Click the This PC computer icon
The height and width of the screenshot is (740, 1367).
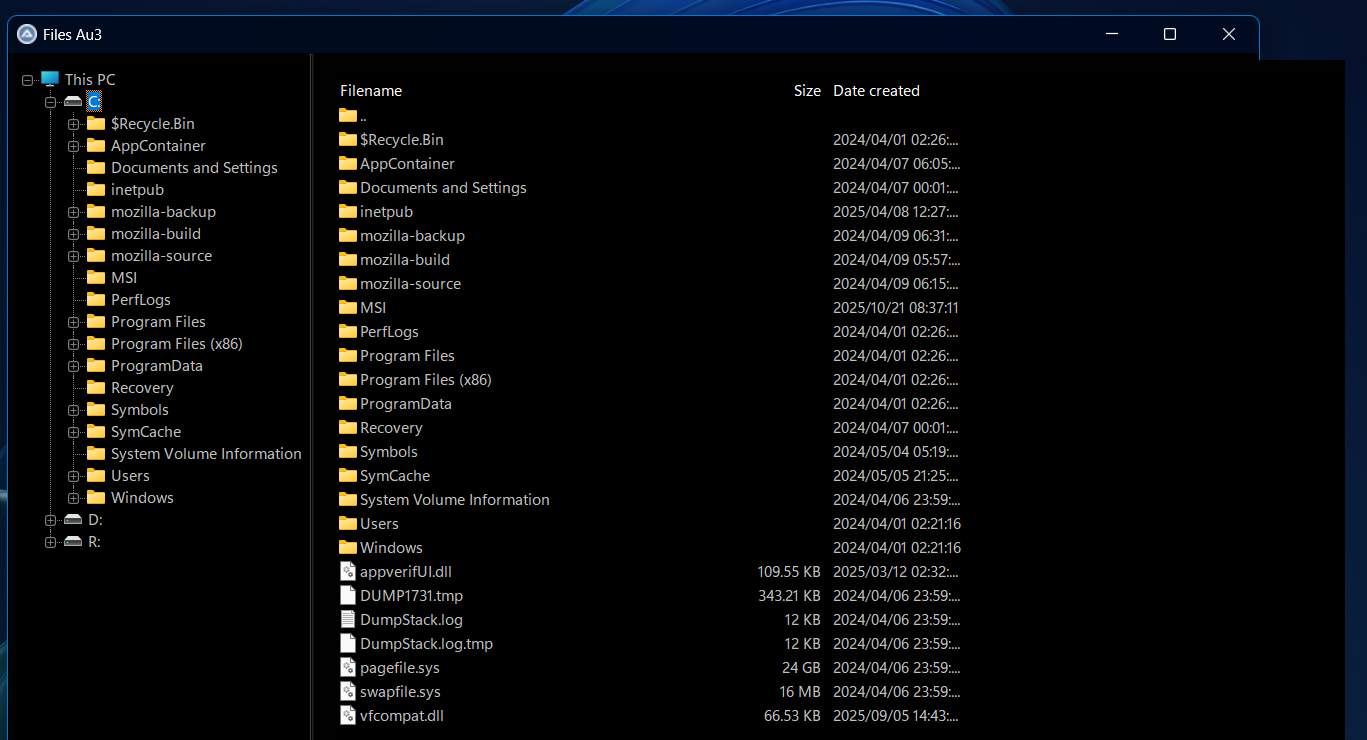pos(50,79)
